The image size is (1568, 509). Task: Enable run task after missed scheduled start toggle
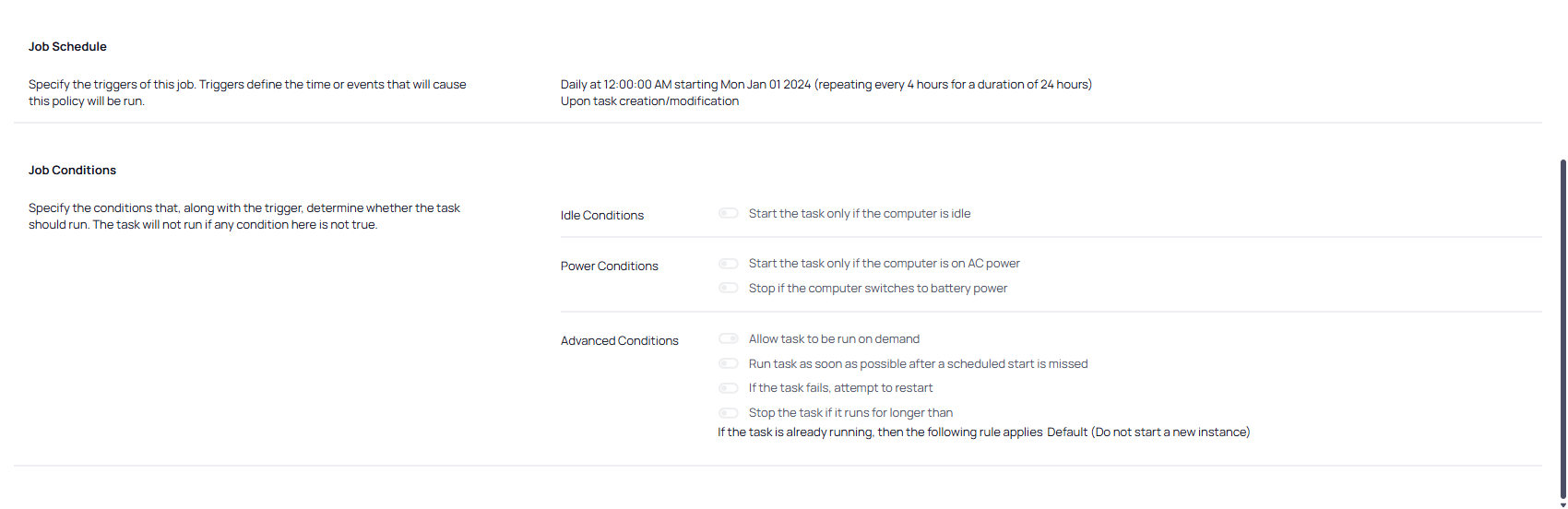[x=729, y=364]
